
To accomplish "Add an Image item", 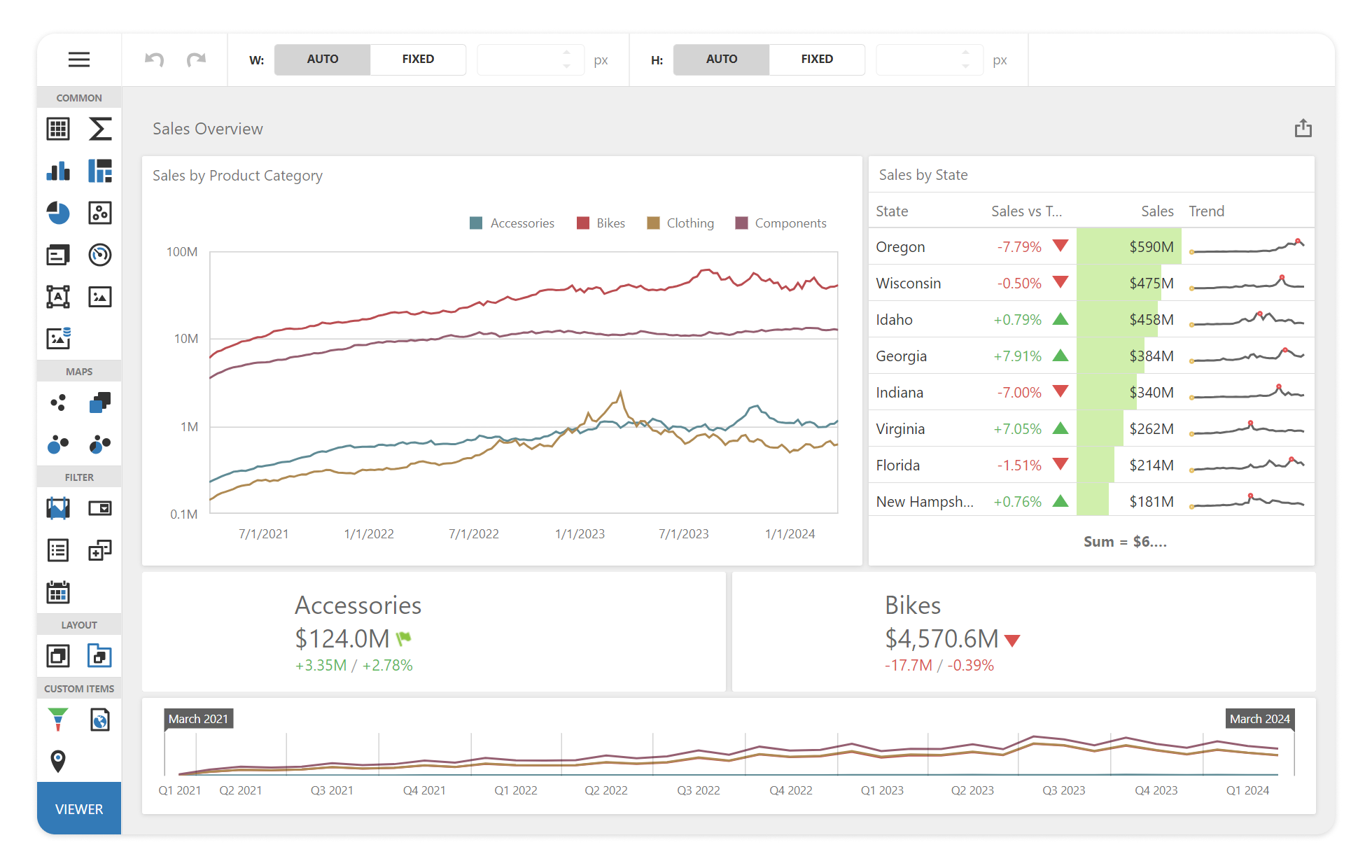I will coord(100,297).
